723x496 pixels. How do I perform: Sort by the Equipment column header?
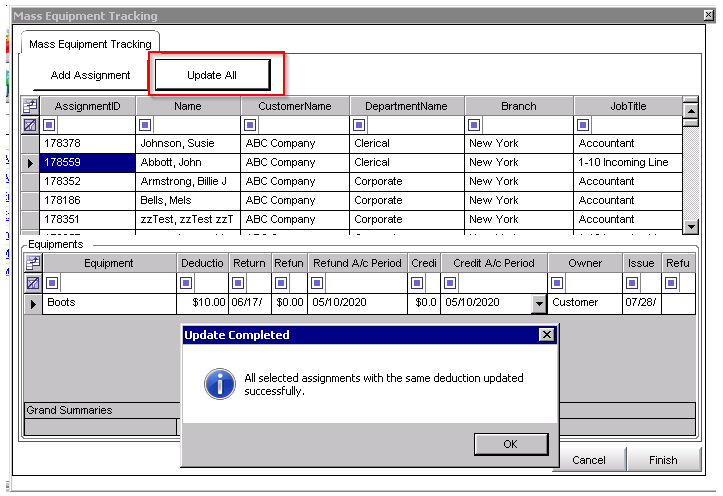tap(109, 263)
